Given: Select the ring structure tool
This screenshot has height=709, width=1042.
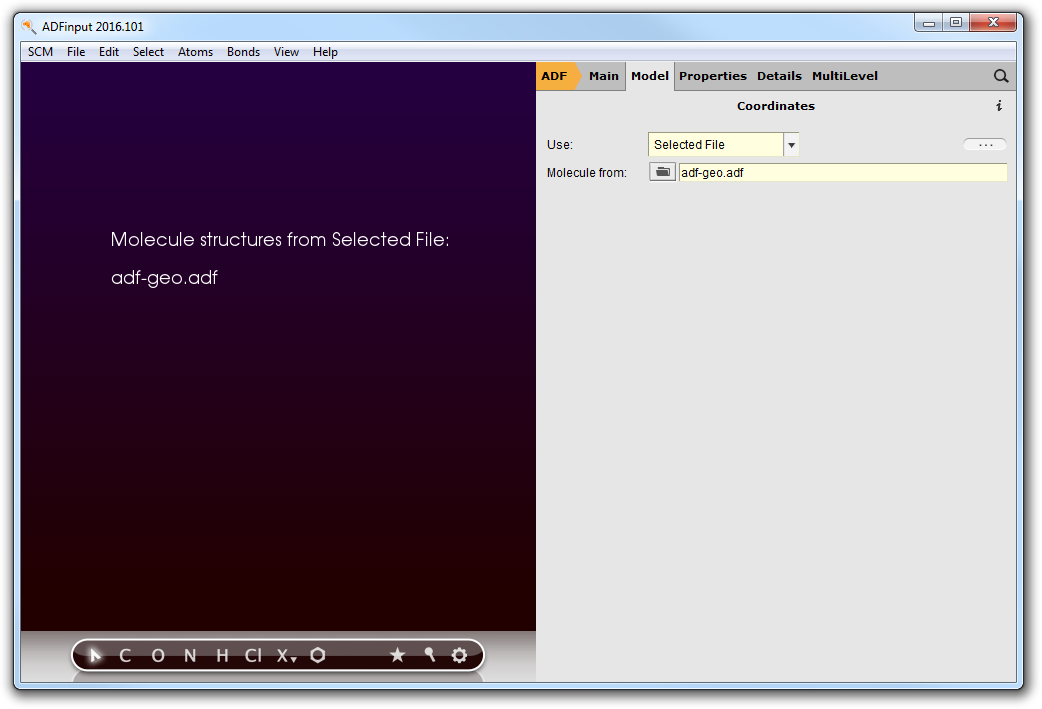Looking at the screenshot, I should pos(318,655).
